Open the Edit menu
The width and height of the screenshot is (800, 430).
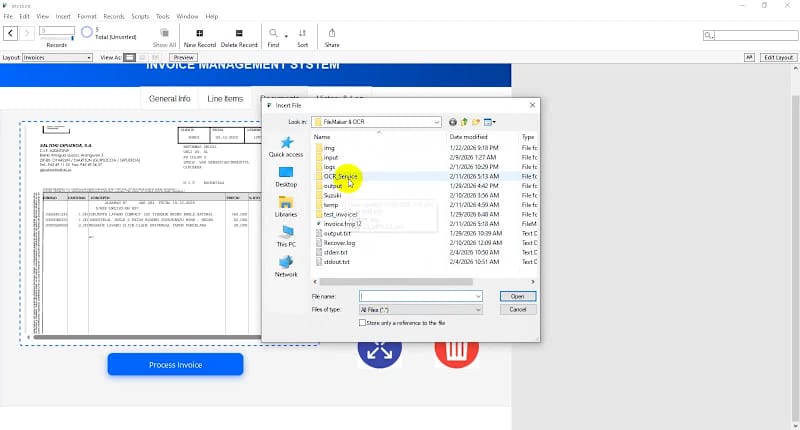click(24, 16)
